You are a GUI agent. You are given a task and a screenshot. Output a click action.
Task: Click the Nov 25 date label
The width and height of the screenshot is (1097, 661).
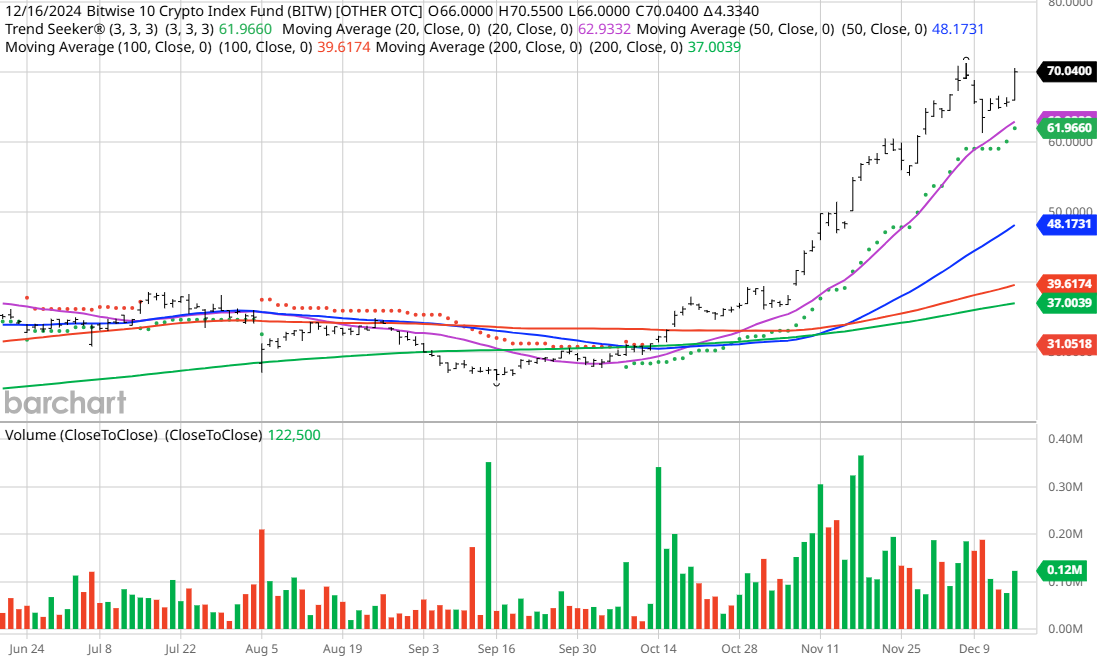coord(901,648)
